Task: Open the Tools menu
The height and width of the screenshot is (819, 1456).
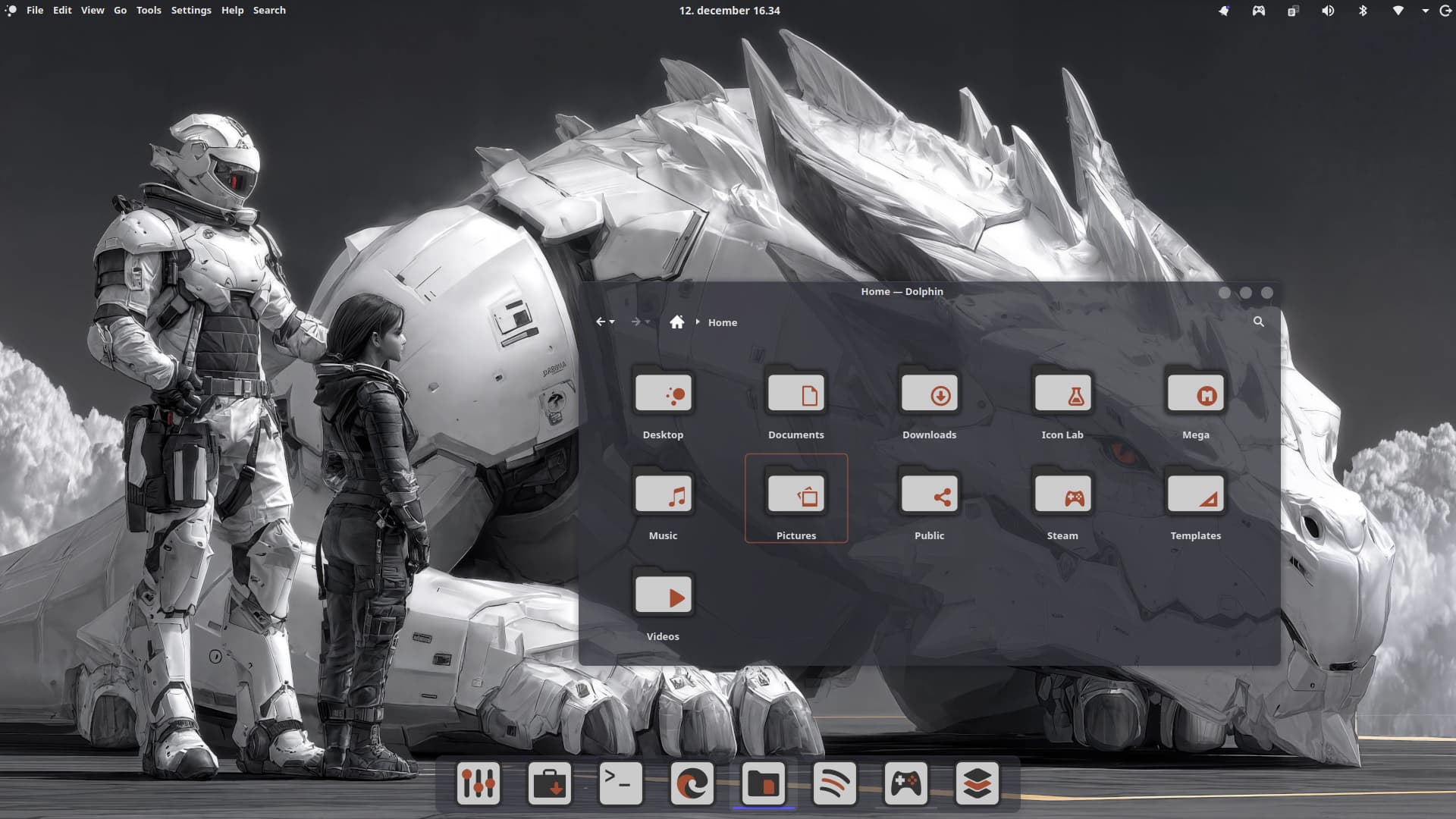Action: pos(149,11)
